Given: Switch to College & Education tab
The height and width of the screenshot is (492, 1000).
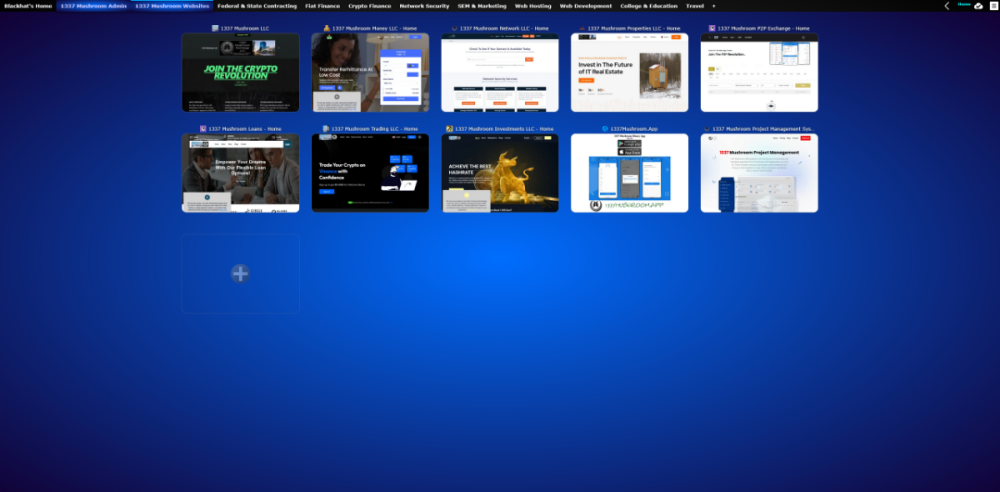Looking at the screenshot, I should (649, 6).
